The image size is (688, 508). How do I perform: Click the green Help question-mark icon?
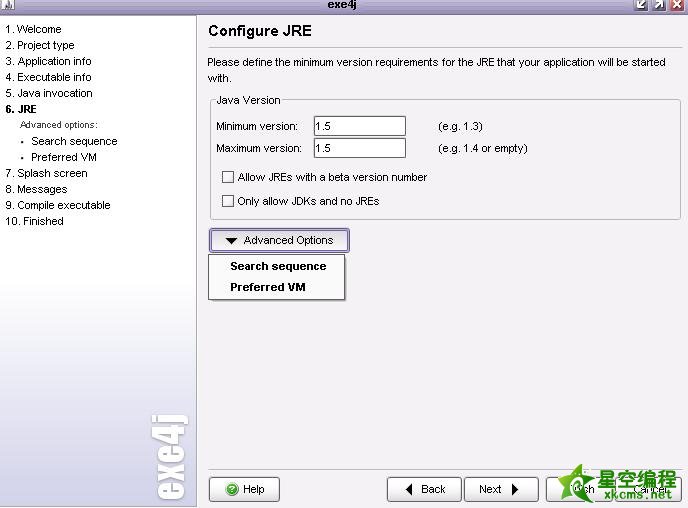(232, 489)
